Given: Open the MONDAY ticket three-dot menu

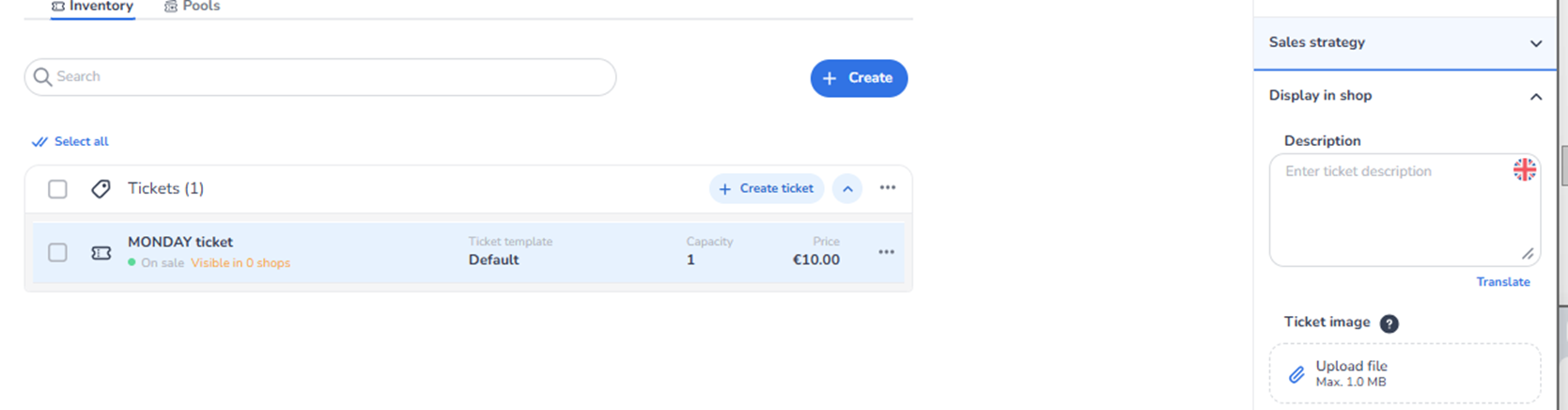Looking at the screenshot, I should click(x=886, y=252).
